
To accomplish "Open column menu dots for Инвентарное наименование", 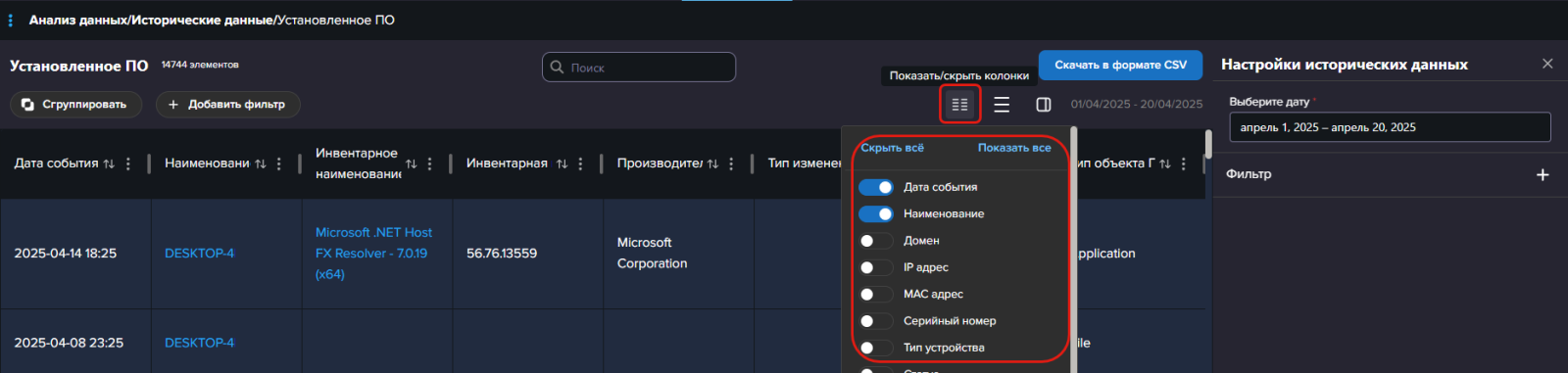I will tap(430, 163).
